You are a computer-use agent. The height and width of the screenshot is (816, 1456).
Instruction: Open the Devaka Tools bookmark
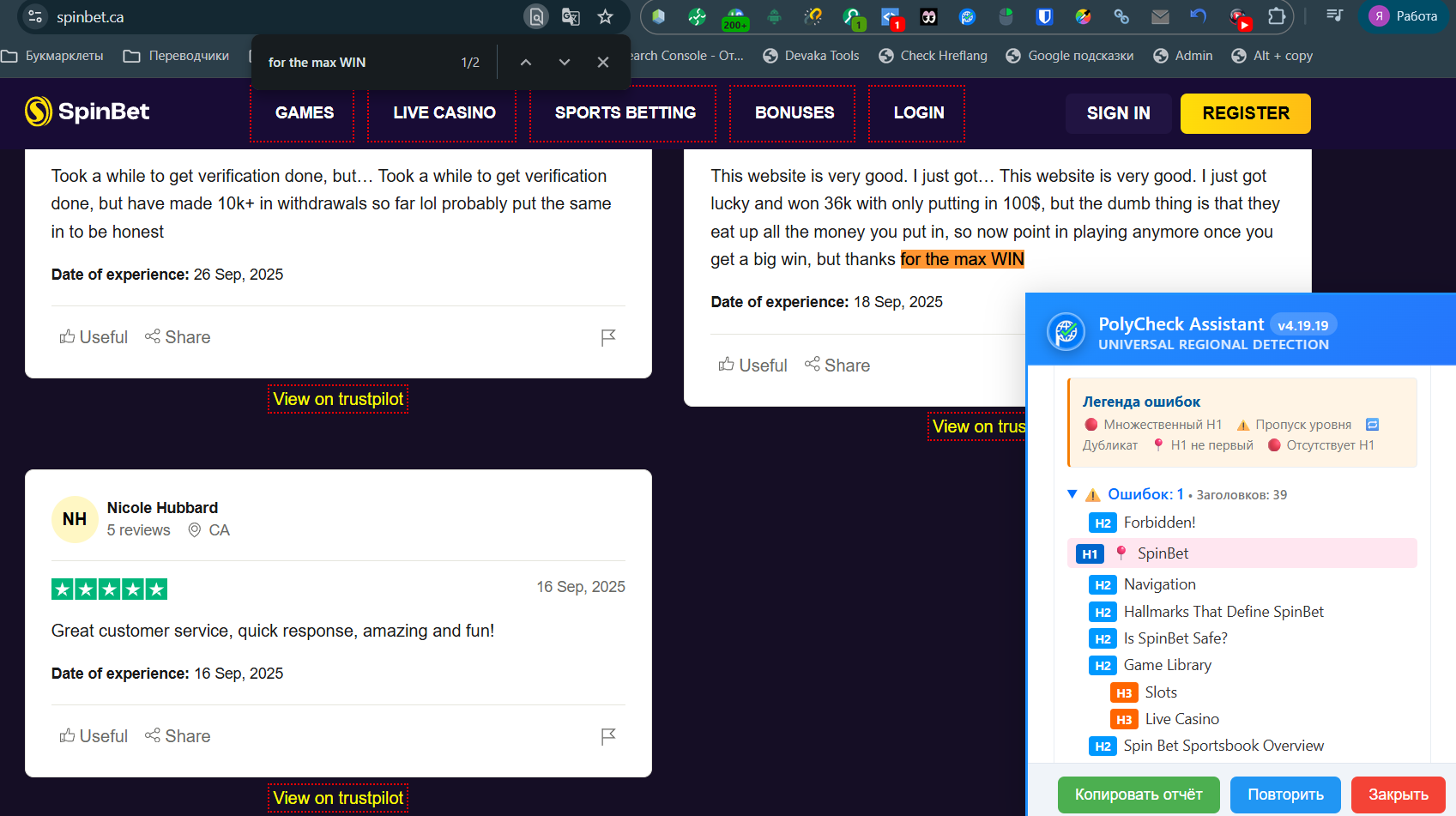pos(811,56)
